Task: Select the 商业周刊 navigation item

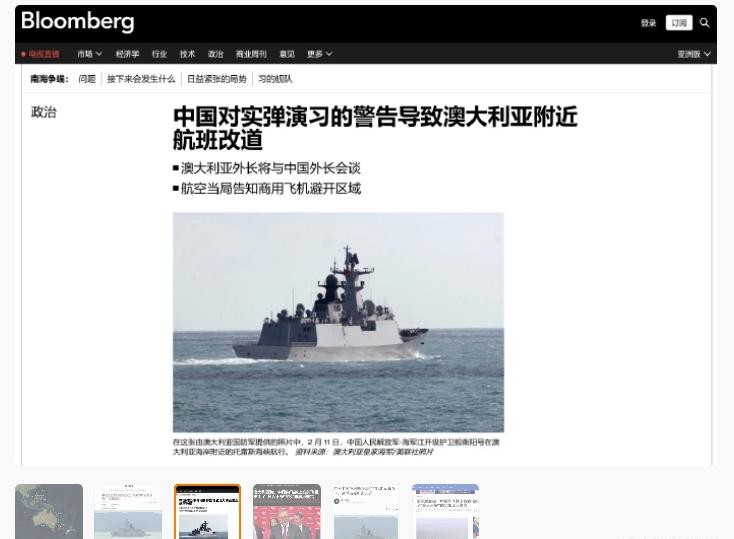Action: 251,54
